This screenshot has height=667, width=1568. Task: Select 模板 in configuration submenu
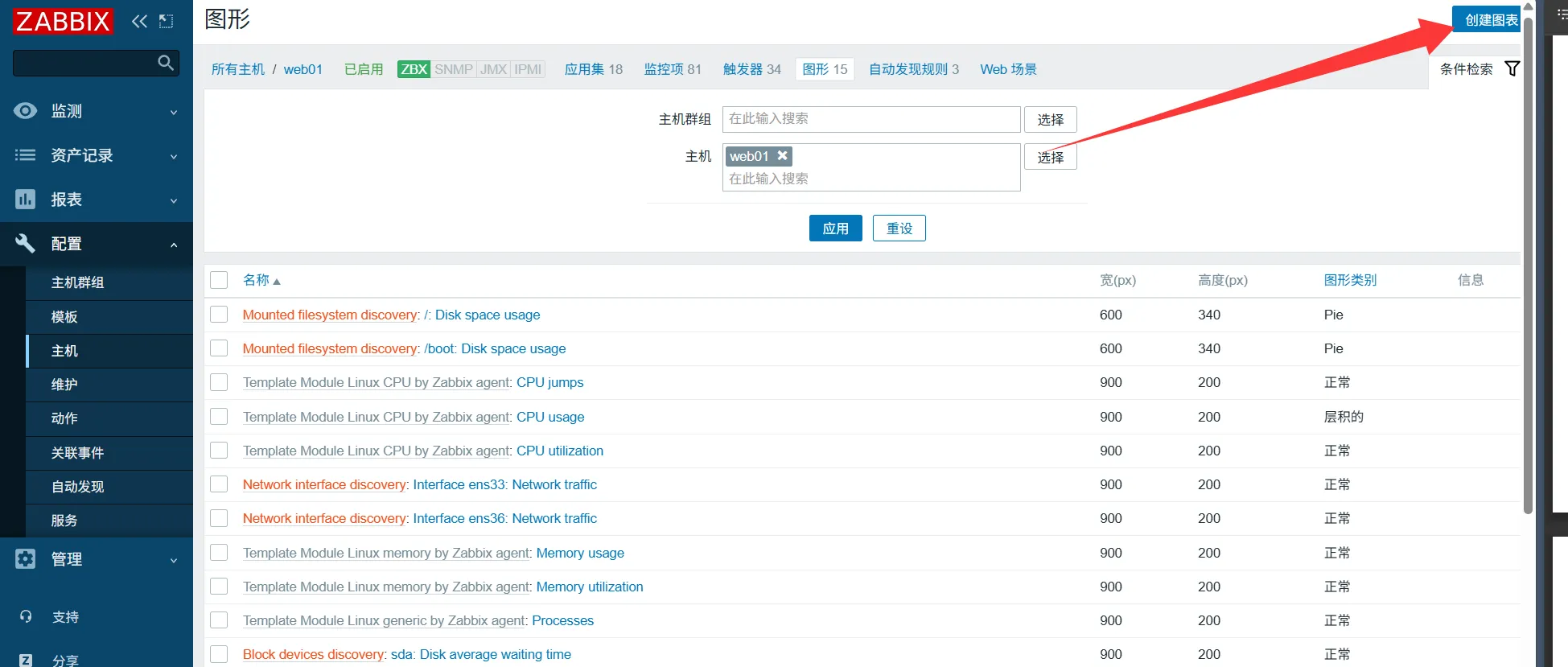coord(64,317)
